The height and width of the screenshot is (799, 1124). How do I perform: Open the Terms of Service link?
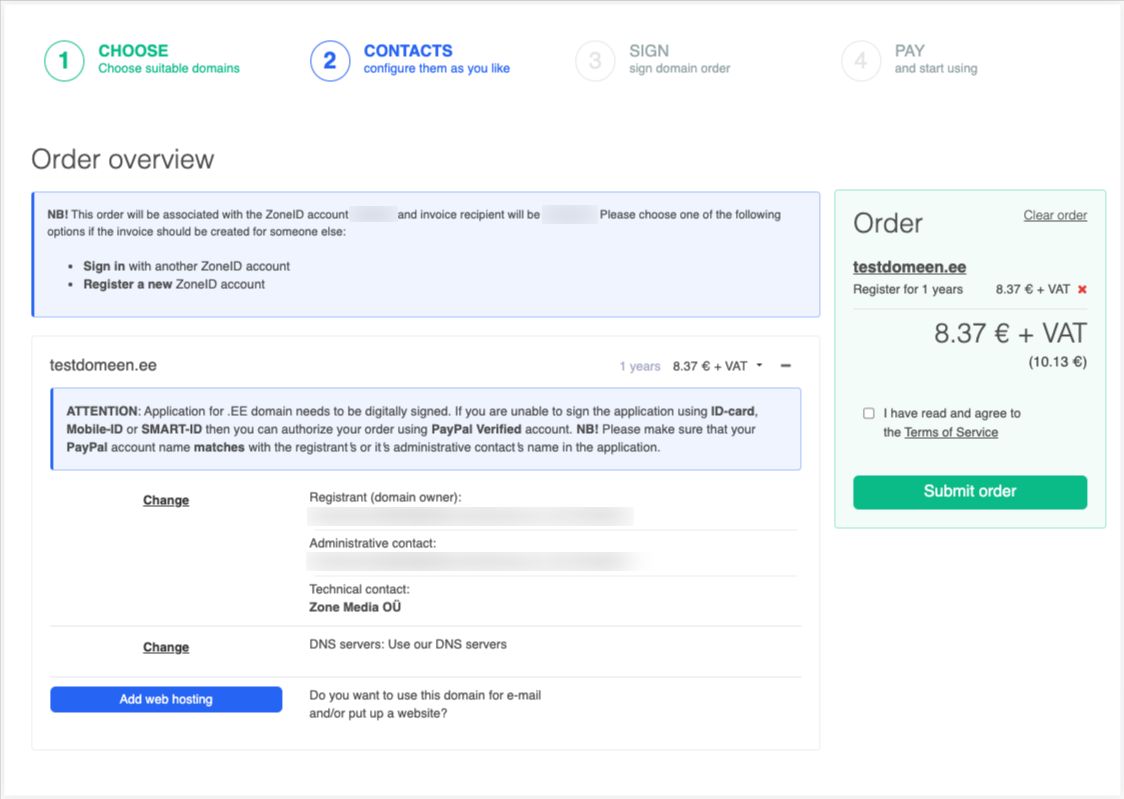951,432
